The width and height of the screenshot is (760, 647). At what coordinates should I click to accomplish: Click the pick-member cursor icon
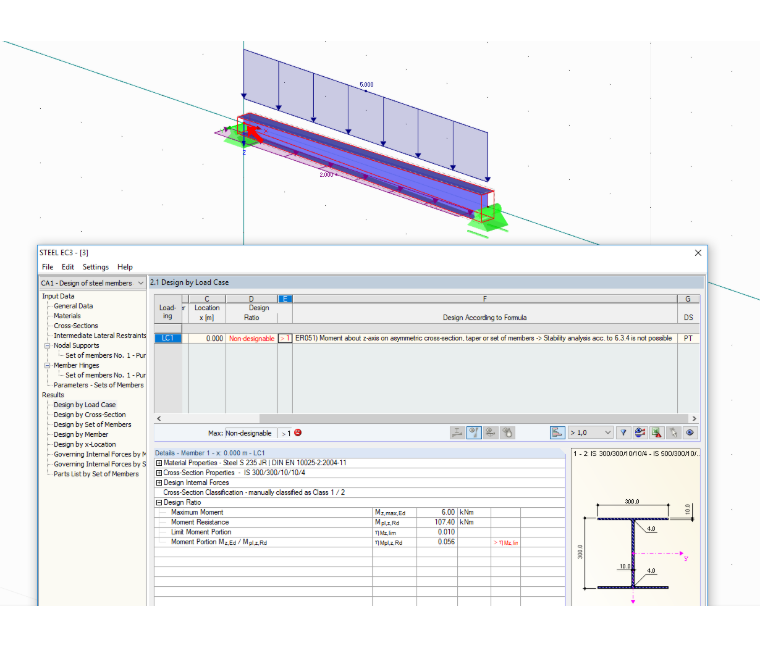[673, 433]
